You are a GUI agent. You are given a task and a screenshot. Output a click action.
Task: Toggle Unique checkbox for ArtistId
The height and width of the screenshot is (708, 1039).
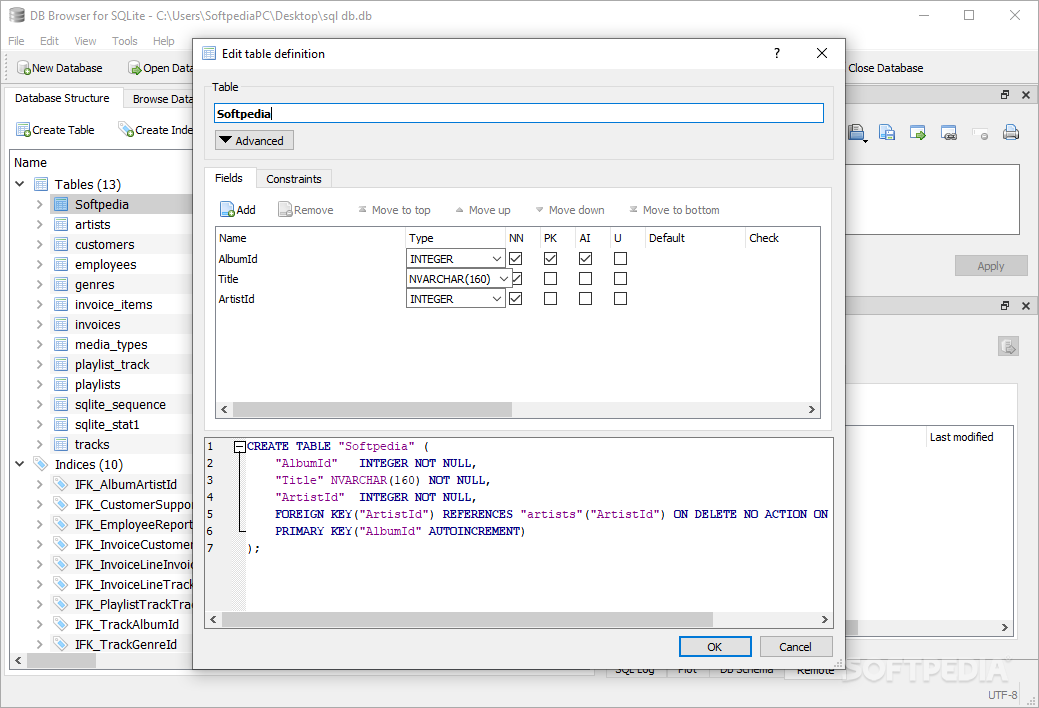620,298
